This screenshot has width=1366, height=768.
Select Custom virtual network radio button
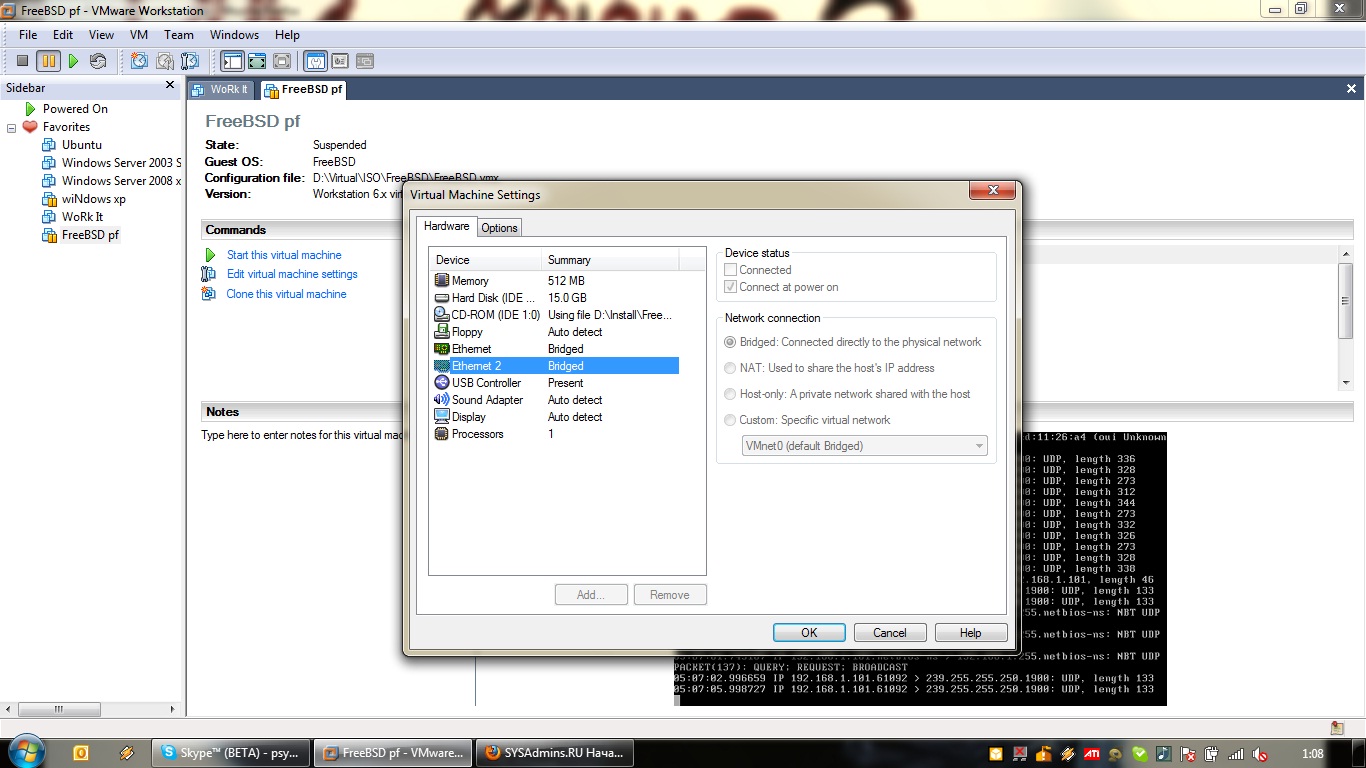click(730, 420)
